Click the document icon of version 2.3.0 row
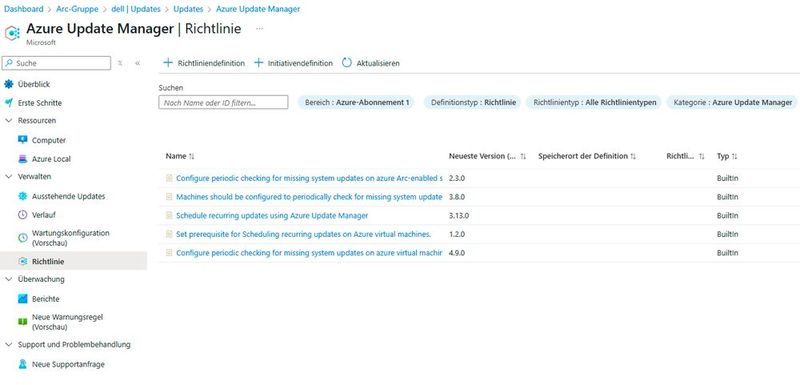Image resolution: width=800 pixels, height=385 pixels. click(x=169, y=178)
